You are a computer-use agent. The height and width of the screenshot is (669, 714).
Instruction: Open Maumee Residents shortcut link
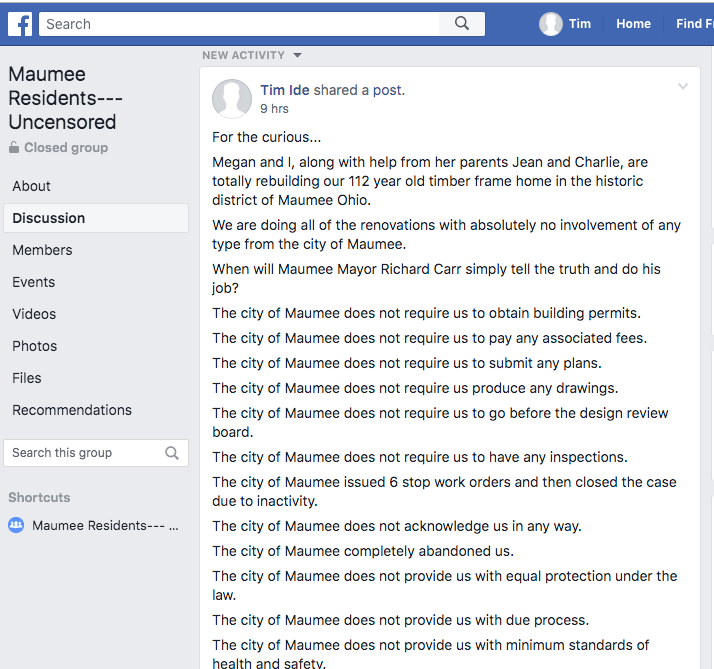105,525
